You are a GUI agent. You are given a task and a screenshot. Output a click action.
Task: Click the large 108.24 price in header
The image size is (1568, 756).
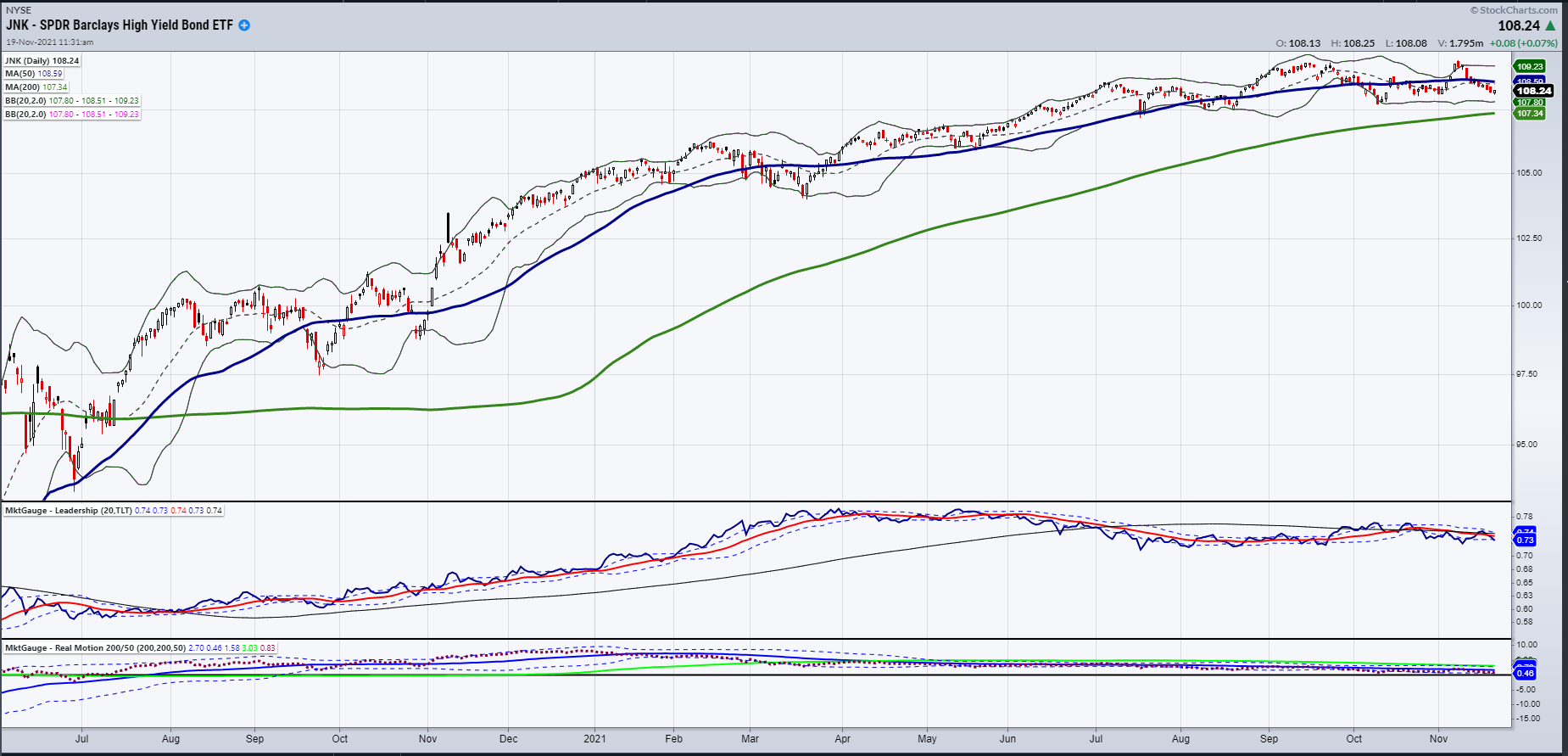[x=1519, y=25]
